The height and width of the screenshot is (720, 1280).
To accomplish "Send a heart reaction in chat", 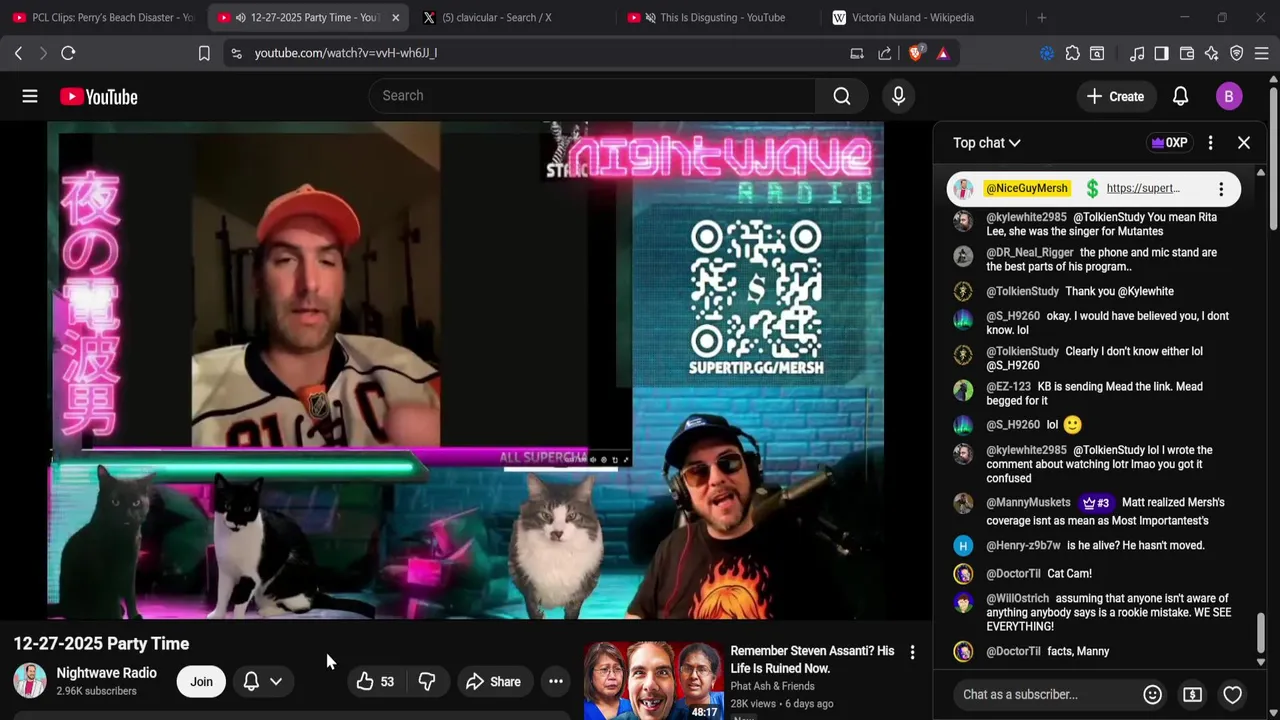I will (1232, 694).
